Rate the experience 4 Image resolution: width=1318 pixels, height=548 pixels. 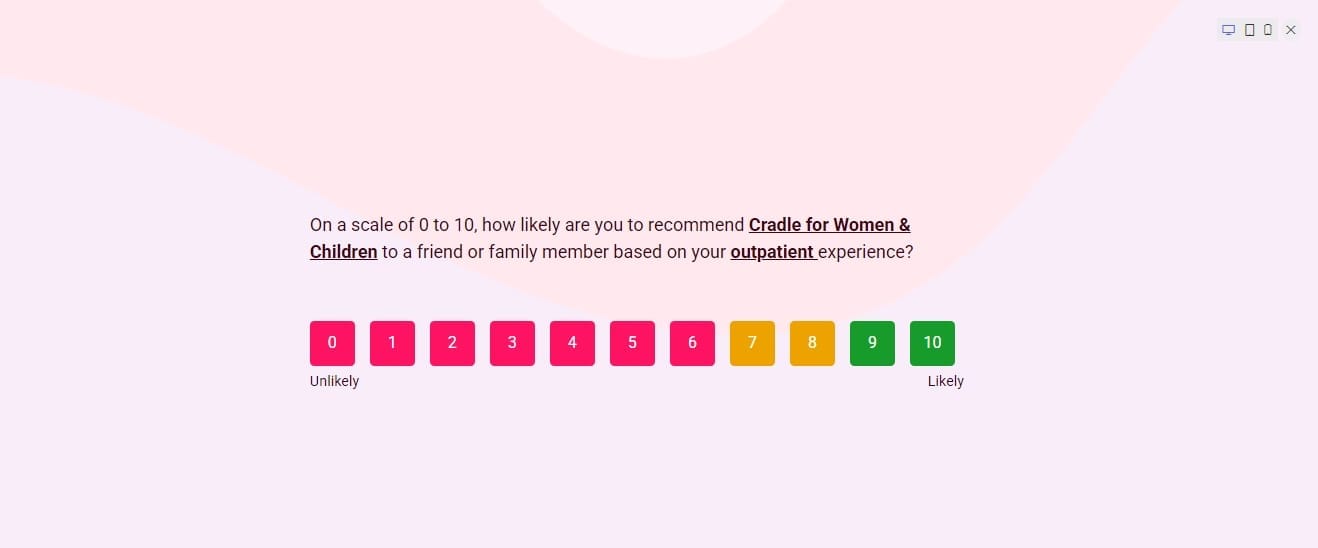(572, 343)
